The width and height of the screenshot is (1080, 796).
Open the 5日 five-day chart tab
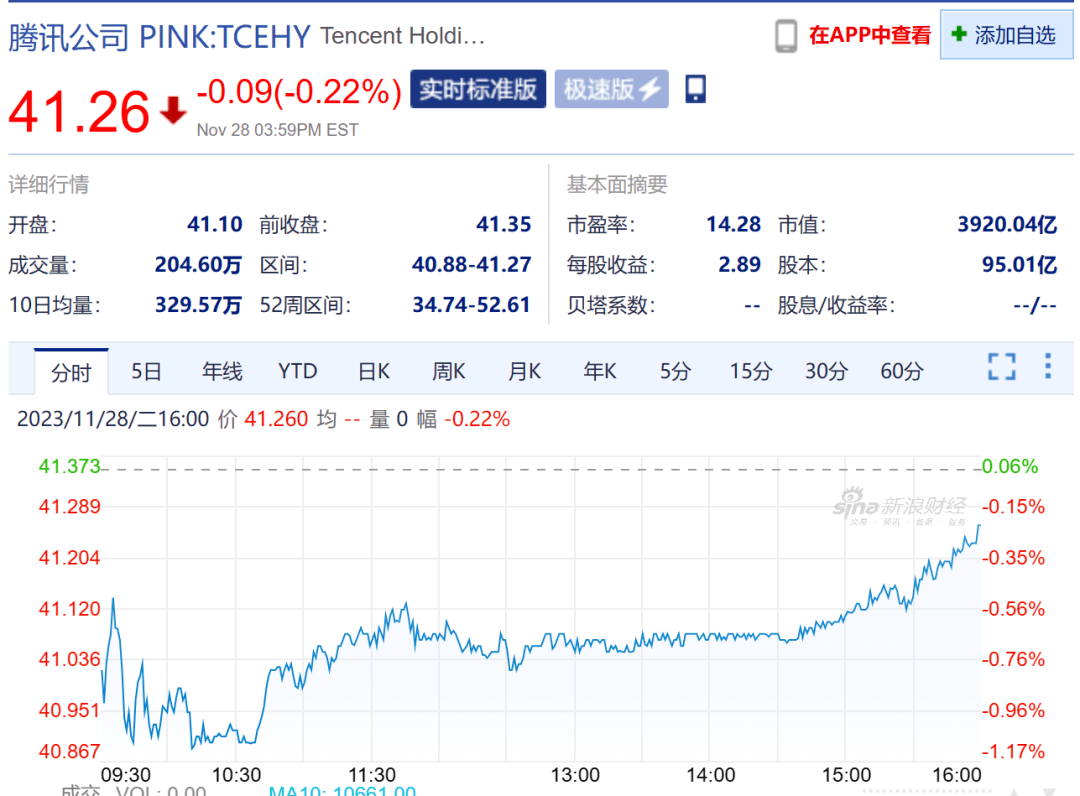[x=146, y=372]
